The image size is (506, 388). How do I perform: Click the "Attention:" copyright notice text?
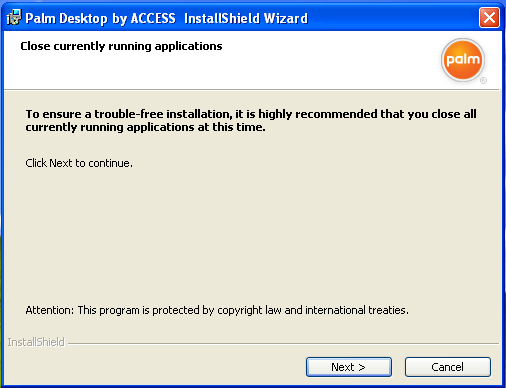pos(217,310)
